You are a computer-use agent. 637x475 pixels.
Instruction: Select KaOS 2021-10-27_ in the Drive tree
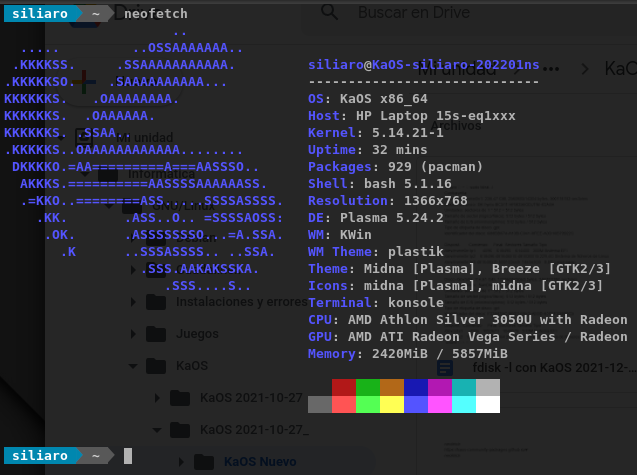point(254,430)
